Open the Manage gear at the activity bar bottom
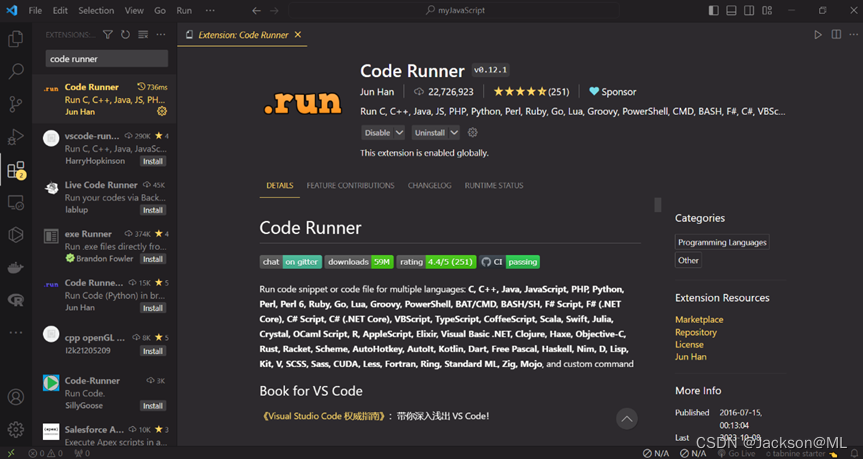Screen dimensions: 863x459 [15, 429]
